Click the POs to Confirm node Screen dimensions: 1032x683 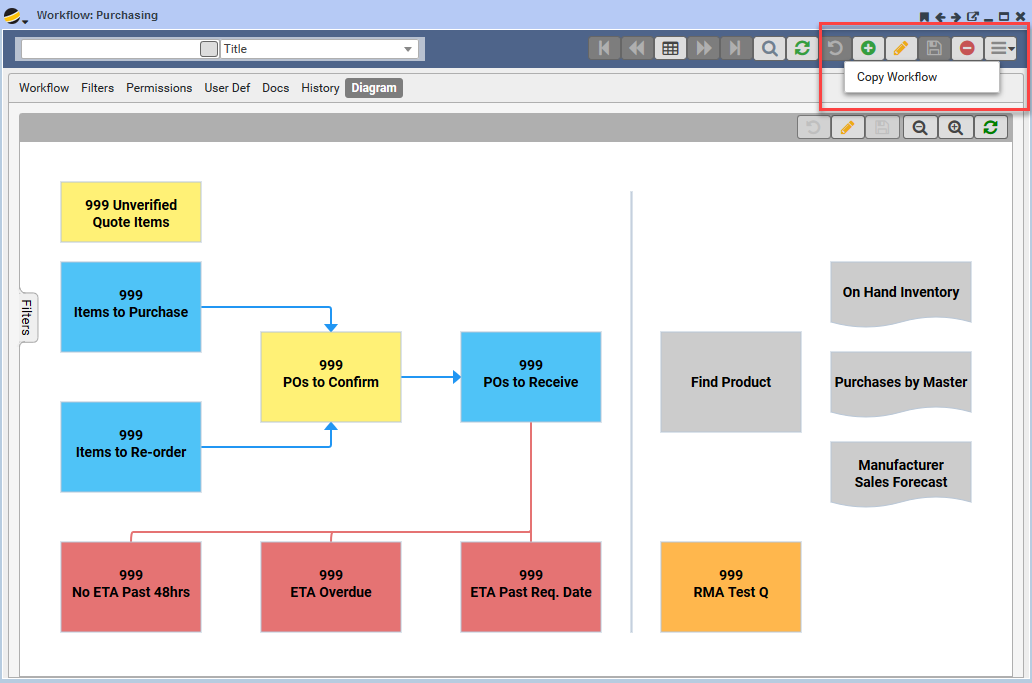(331, 376)
